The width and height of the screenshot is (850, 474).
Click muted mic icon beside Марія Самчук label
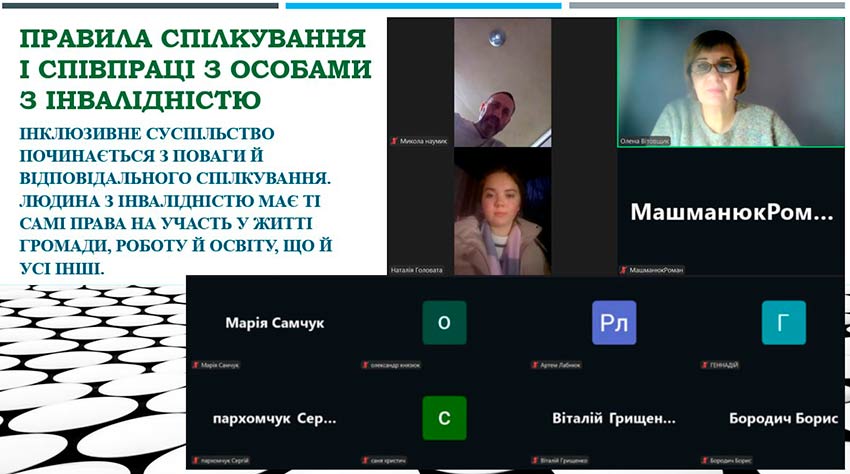(196, 365)
